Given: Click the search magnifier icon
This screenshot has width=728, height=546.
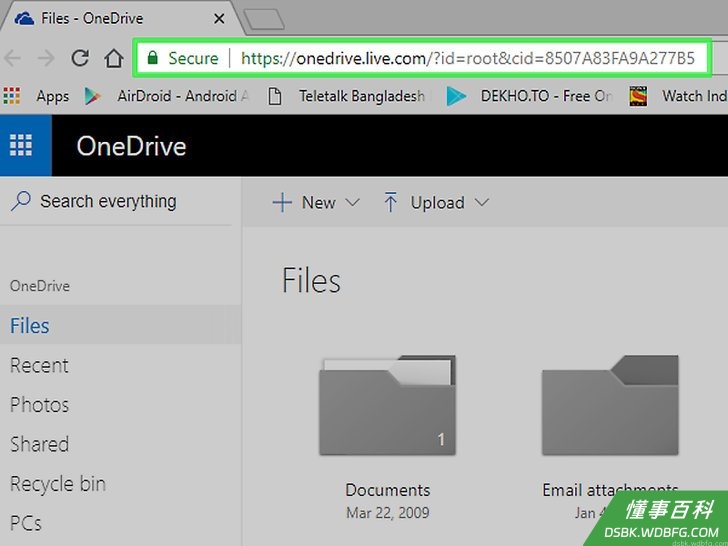Looking at the screenshot, I should [20, 201].
